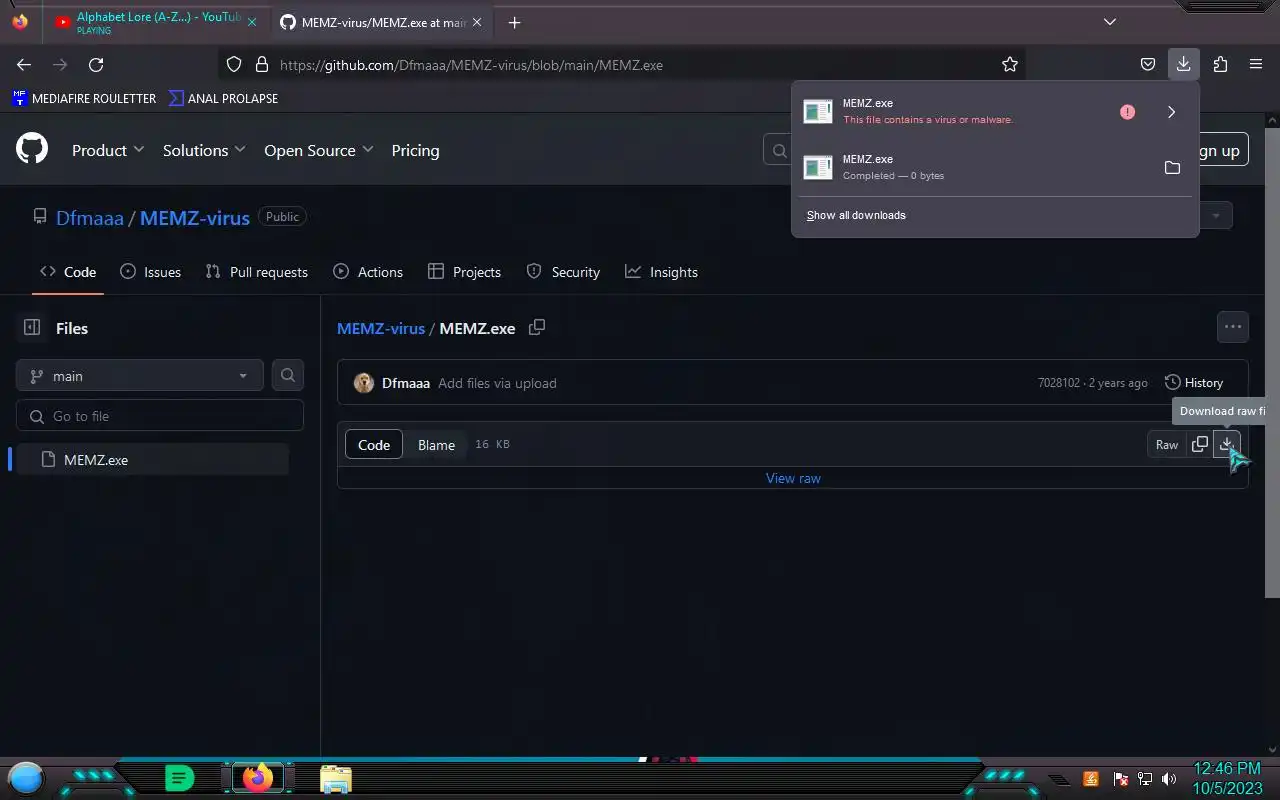This screenshot has width=1280, height=800.
Task: Open a new browser tab
Action: click(514, 22)
